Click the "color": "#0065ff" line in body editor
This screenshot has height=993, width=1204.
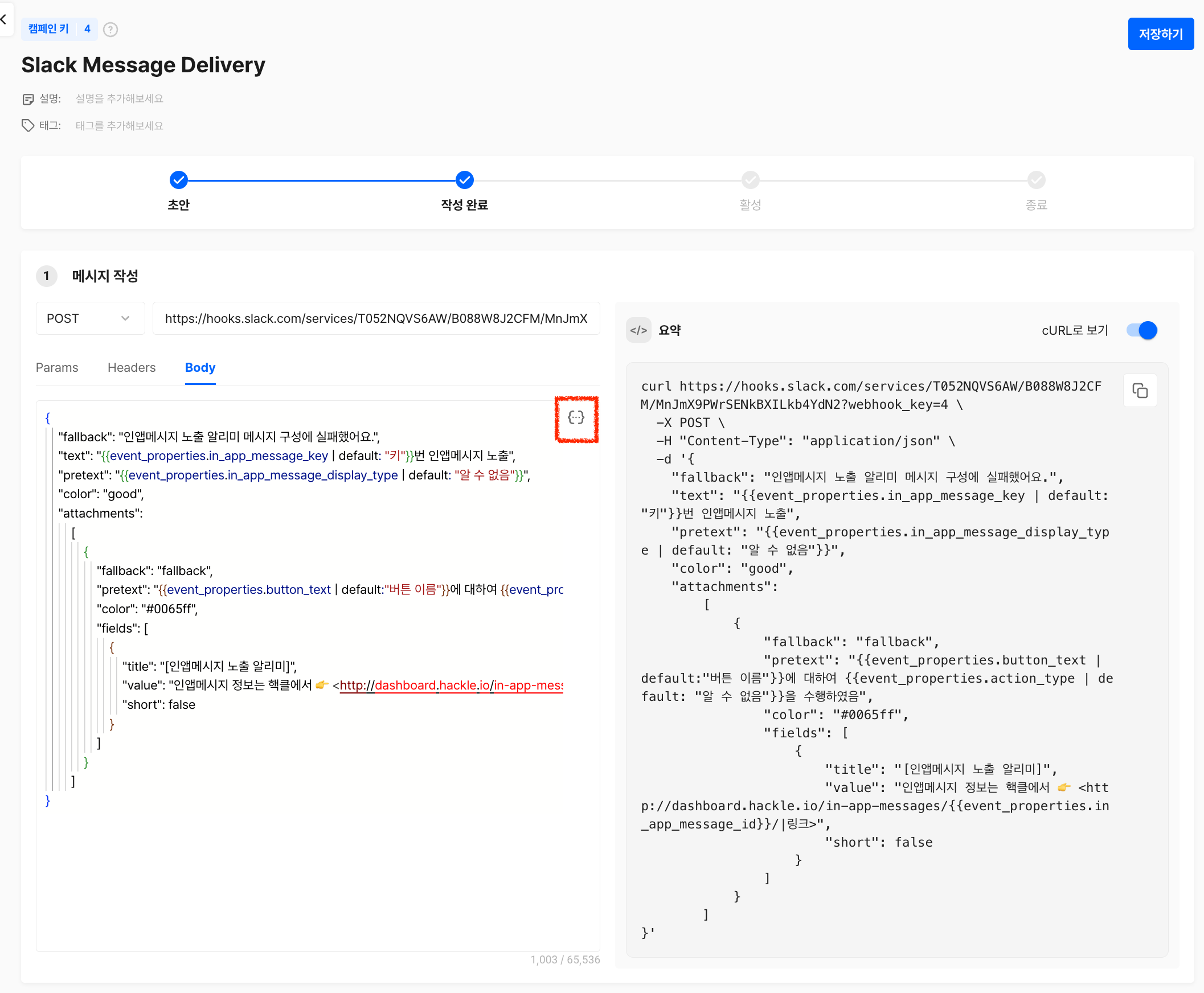pyautogui.click(x=148, y=609)
